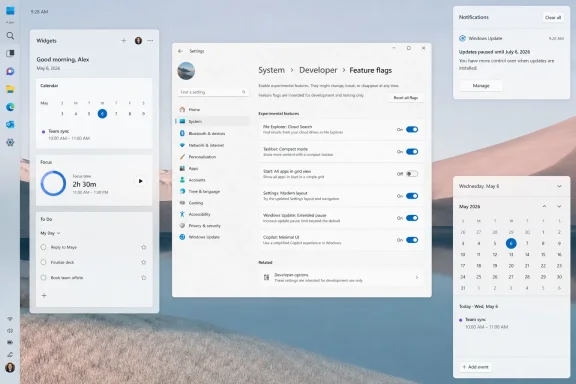The image size is (576, 384).
Task: Select Bluetooth & devices in Settings sidebar
Action: pyautogui.click(x=213, y=133)
